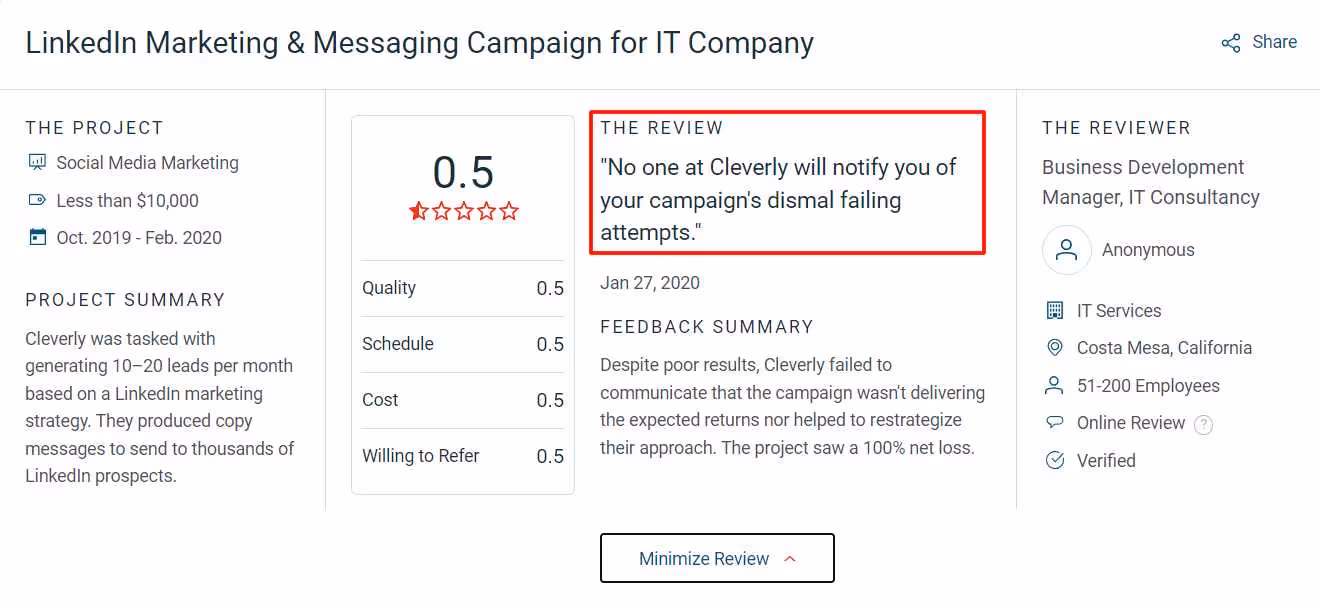Click the employees icon beside '51-200 Employees'
This screenshot has width=1320, height=607.
pos(1056,385)
